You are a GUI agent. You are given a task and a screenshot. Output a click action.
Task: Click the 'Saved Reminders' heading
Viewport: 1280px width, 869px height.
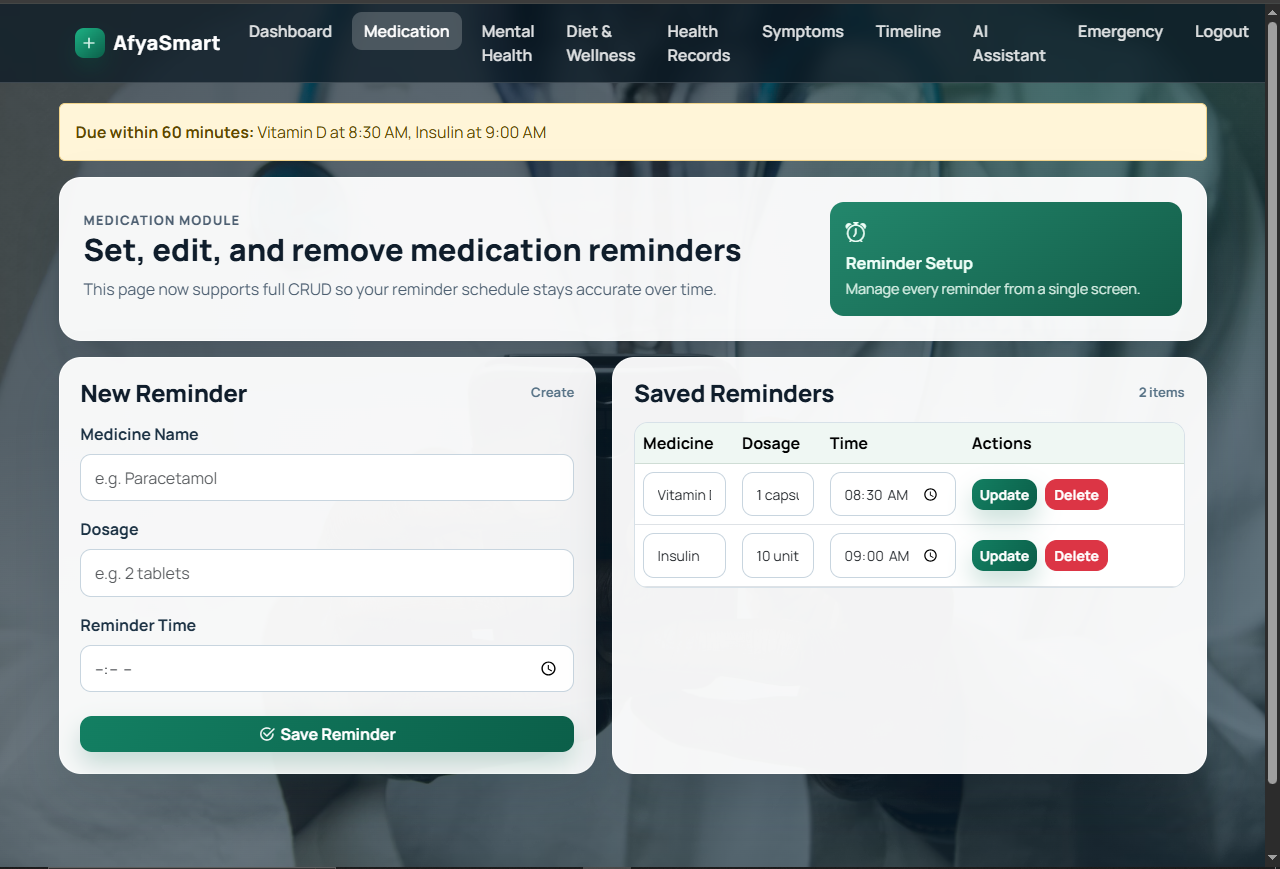coord(734,394)
